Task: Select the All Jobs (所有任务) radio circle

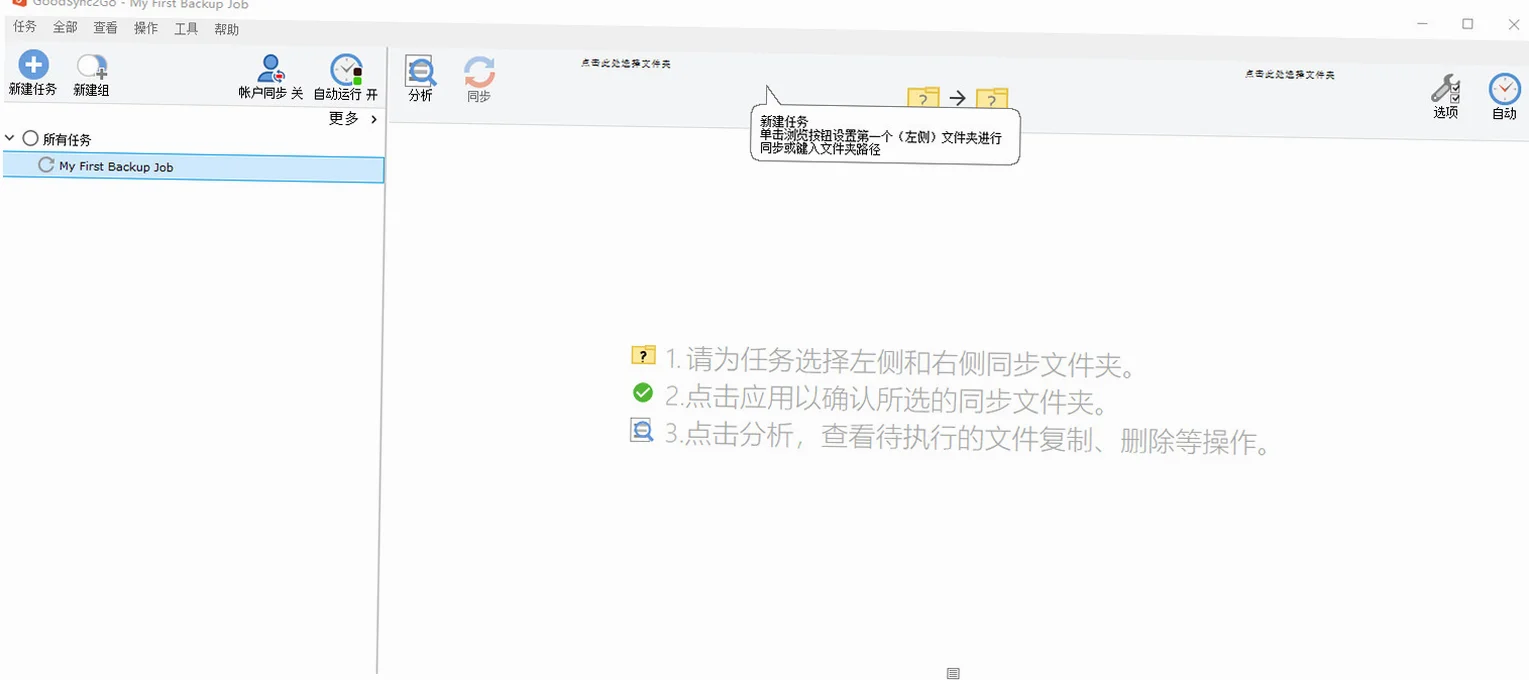Action: pyautogui.click(x=30, y=139)
